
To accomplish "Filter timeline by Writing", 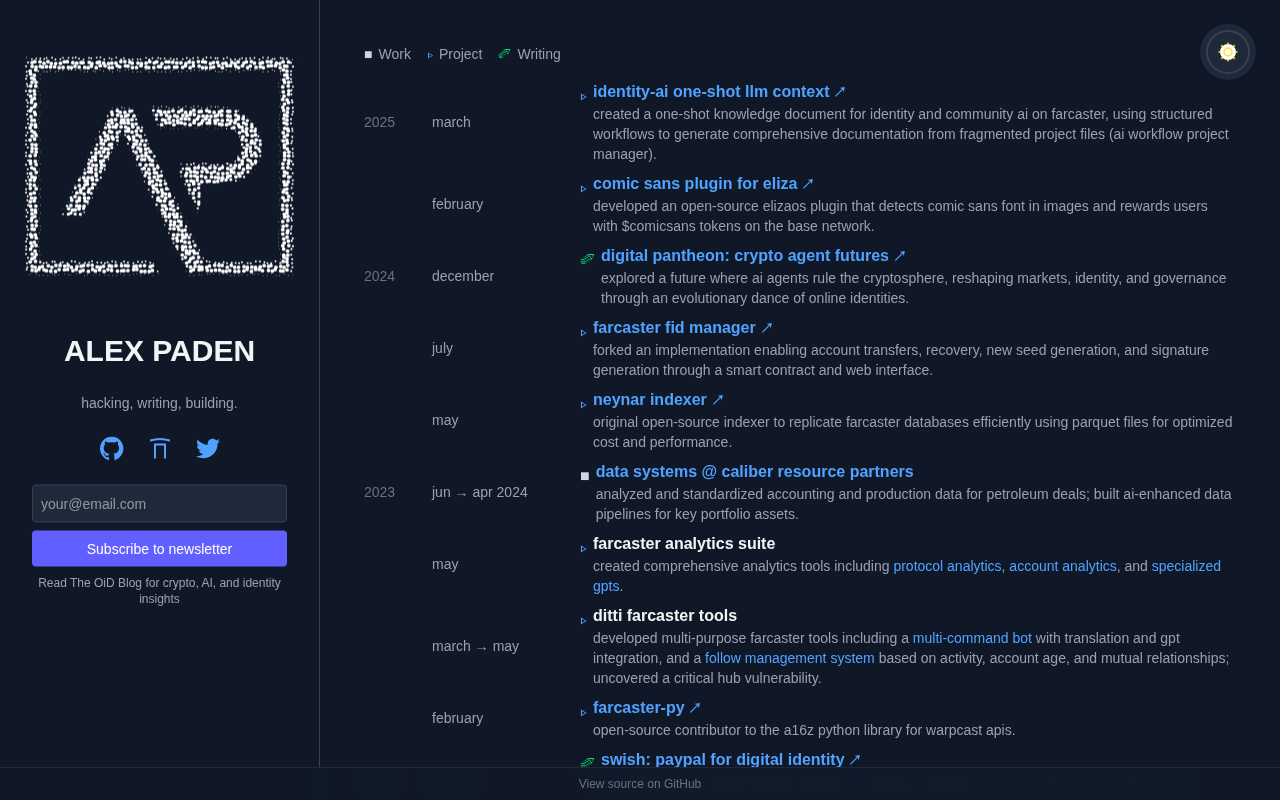I will point(530,54).
